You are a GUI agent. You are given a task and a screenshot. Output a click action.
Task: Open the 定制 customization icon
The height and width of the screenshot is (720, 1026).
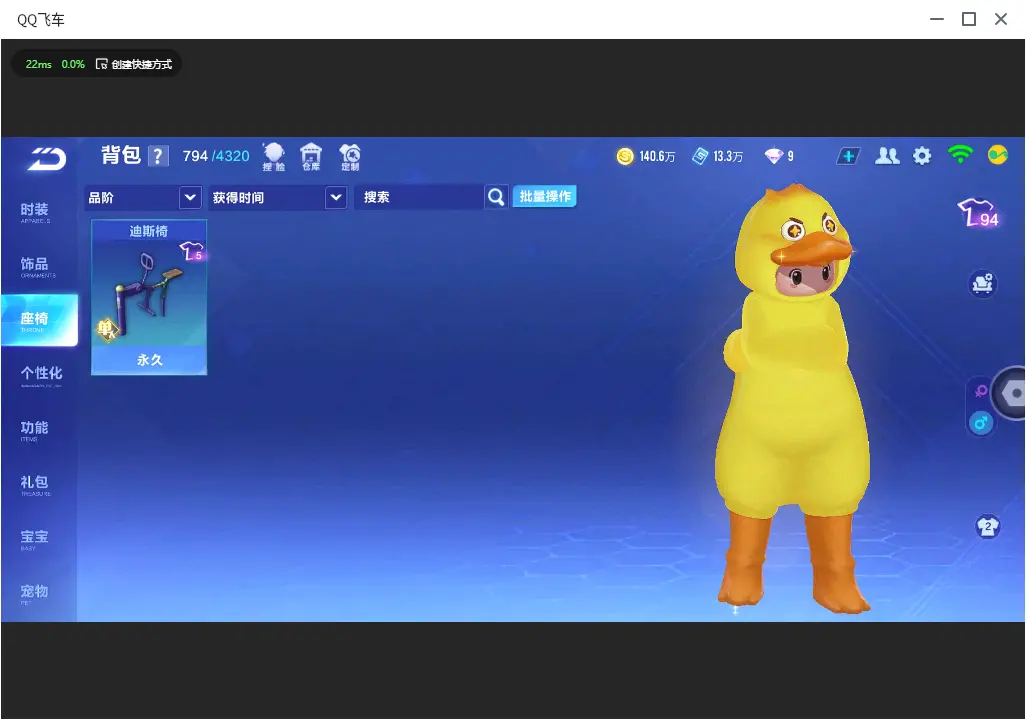(x=349, y=156)
